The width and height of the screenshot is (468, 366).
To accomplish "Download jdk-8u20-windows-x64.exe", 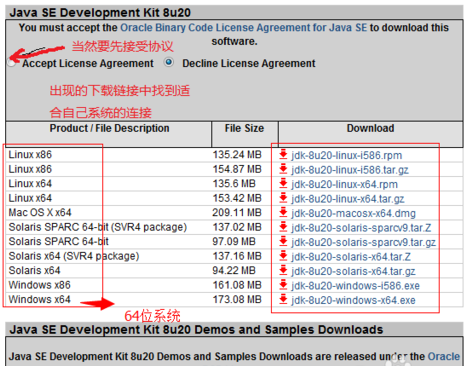I will 353,300.
